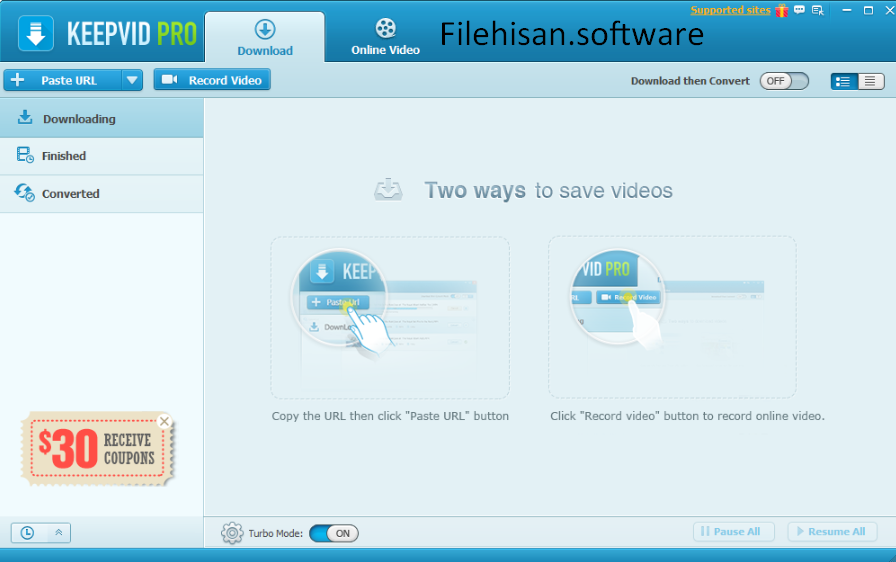Open the scheduler clock icon
This screenshot has width=896, height=562.
(x=27, y=533)
